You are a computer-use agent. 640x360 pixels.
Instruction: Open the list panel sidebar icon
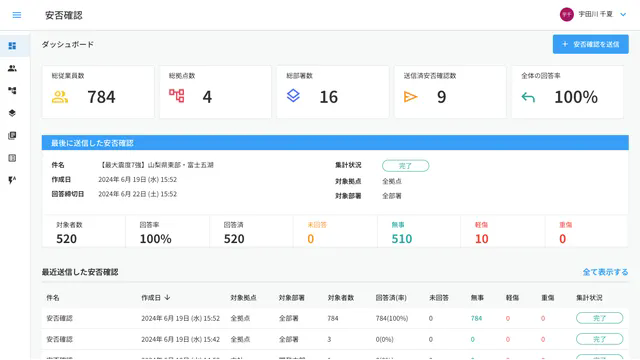12,158
